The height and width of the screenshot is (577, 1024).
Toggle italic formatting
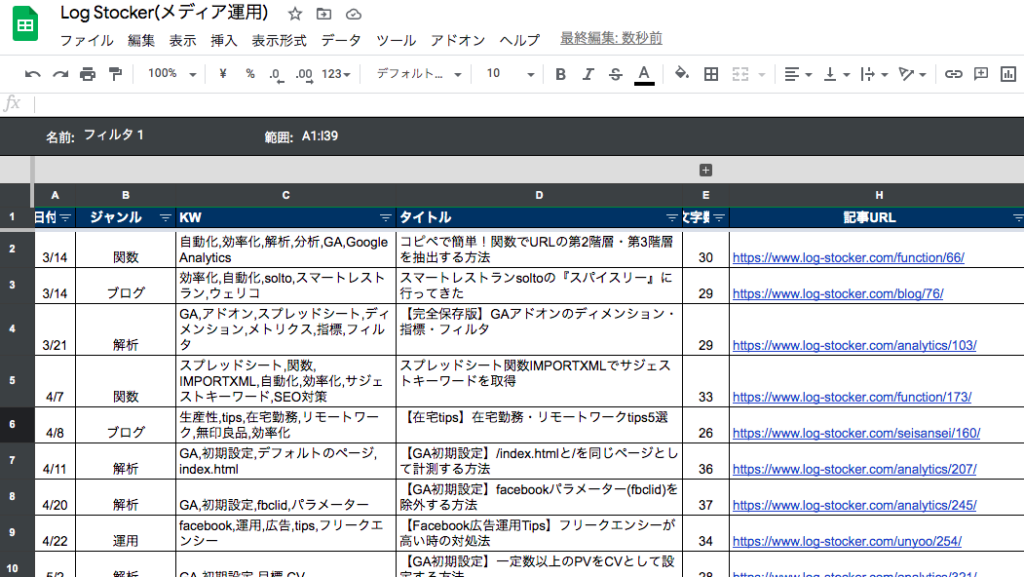tap(587, 73)
